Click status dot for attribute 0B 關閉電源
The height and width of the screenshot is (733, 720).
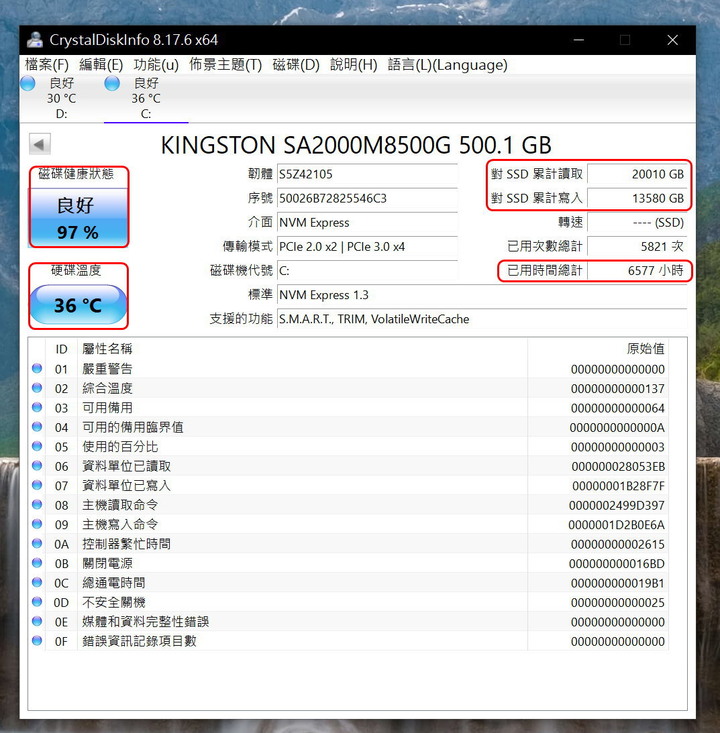(37, 563)
